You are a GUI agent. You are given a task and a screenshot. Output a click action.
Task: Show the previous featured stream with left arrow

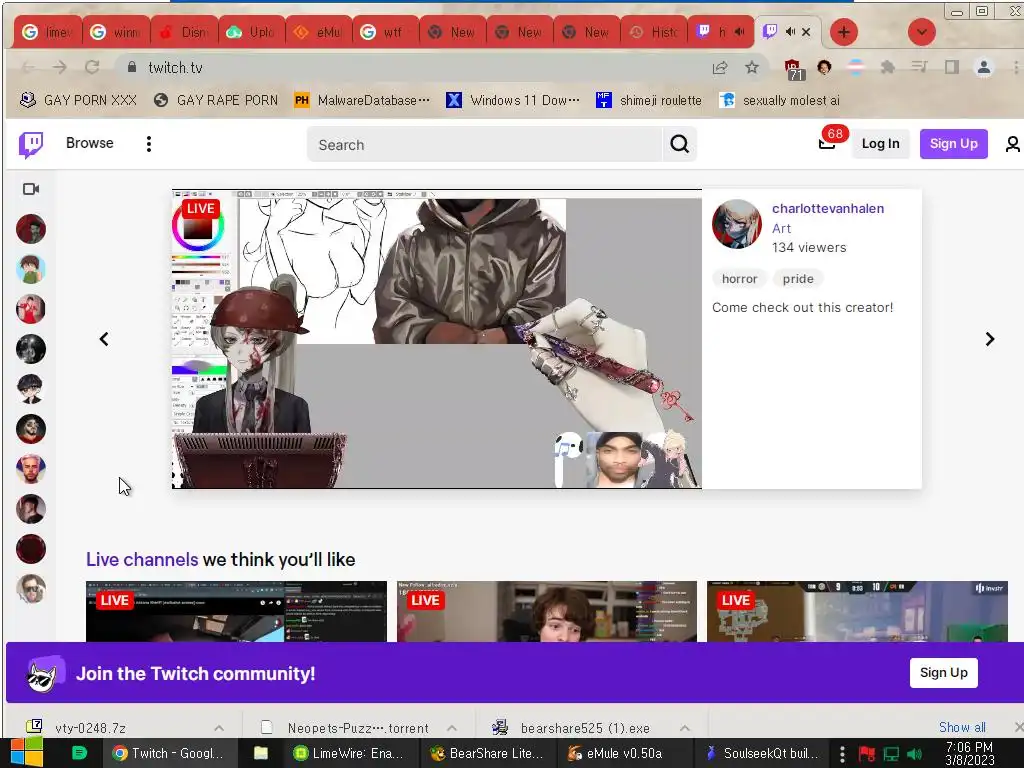click(104, 339)
